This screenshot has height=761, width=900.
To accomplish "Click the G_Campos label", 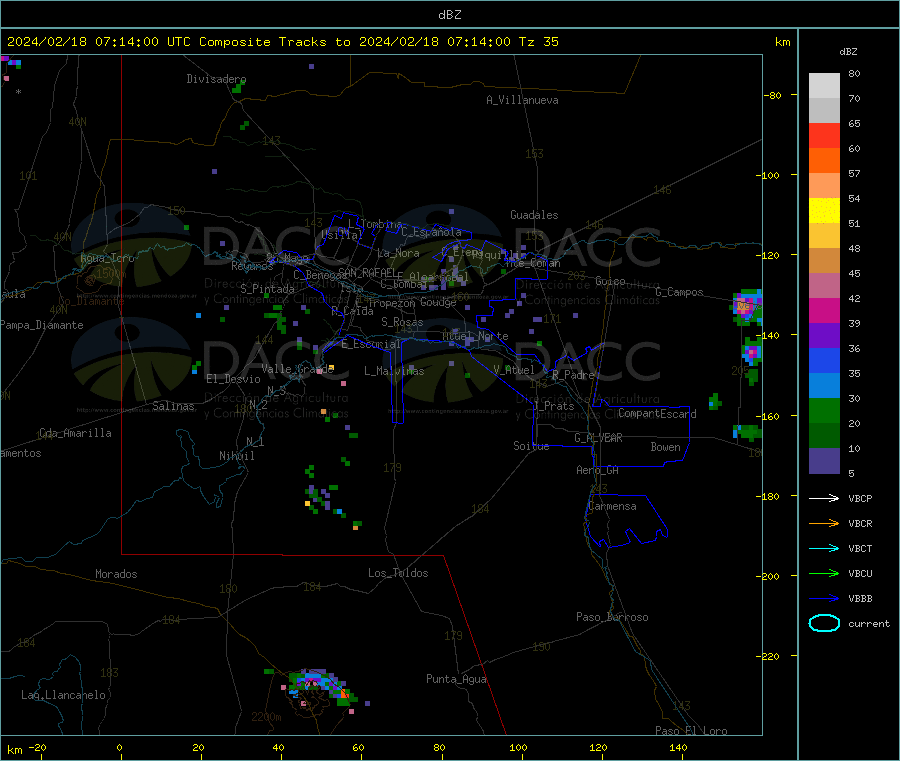I will pos(679,292).
